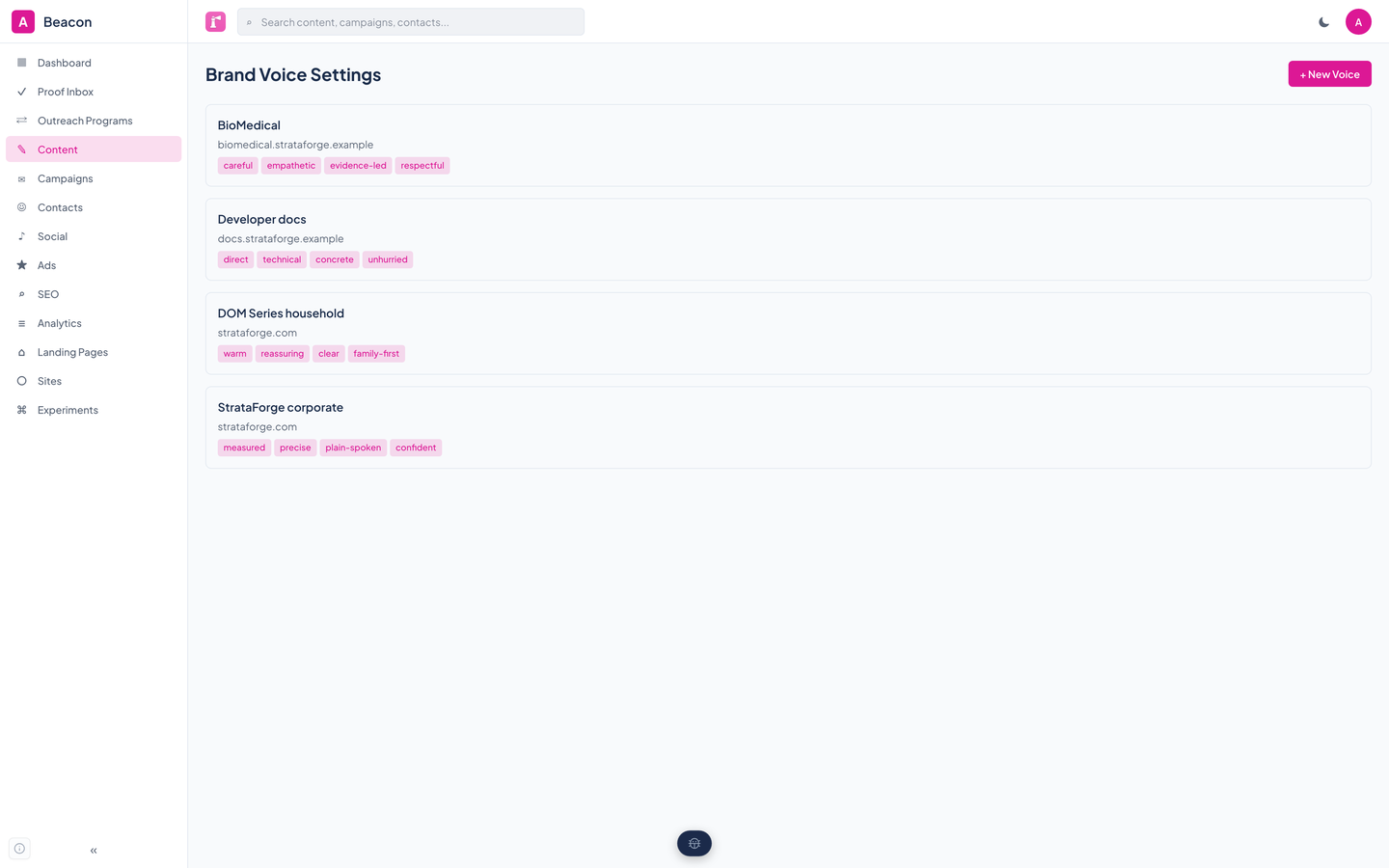Open Dashboard from sidebar
Screen dimensions: 1389x868
pyautogui.click(x=94, y=63)
